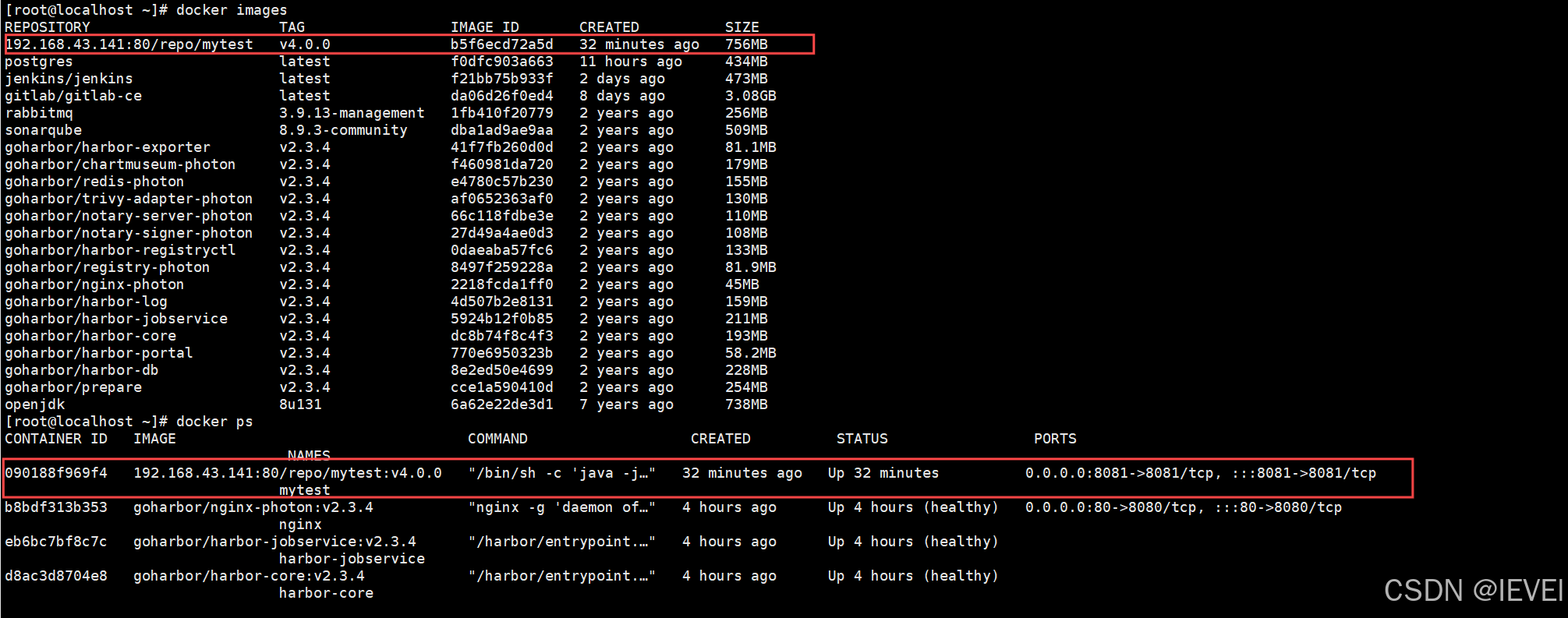Click the REPOSITORY column header
The image size is (1568, 618).
48,27
